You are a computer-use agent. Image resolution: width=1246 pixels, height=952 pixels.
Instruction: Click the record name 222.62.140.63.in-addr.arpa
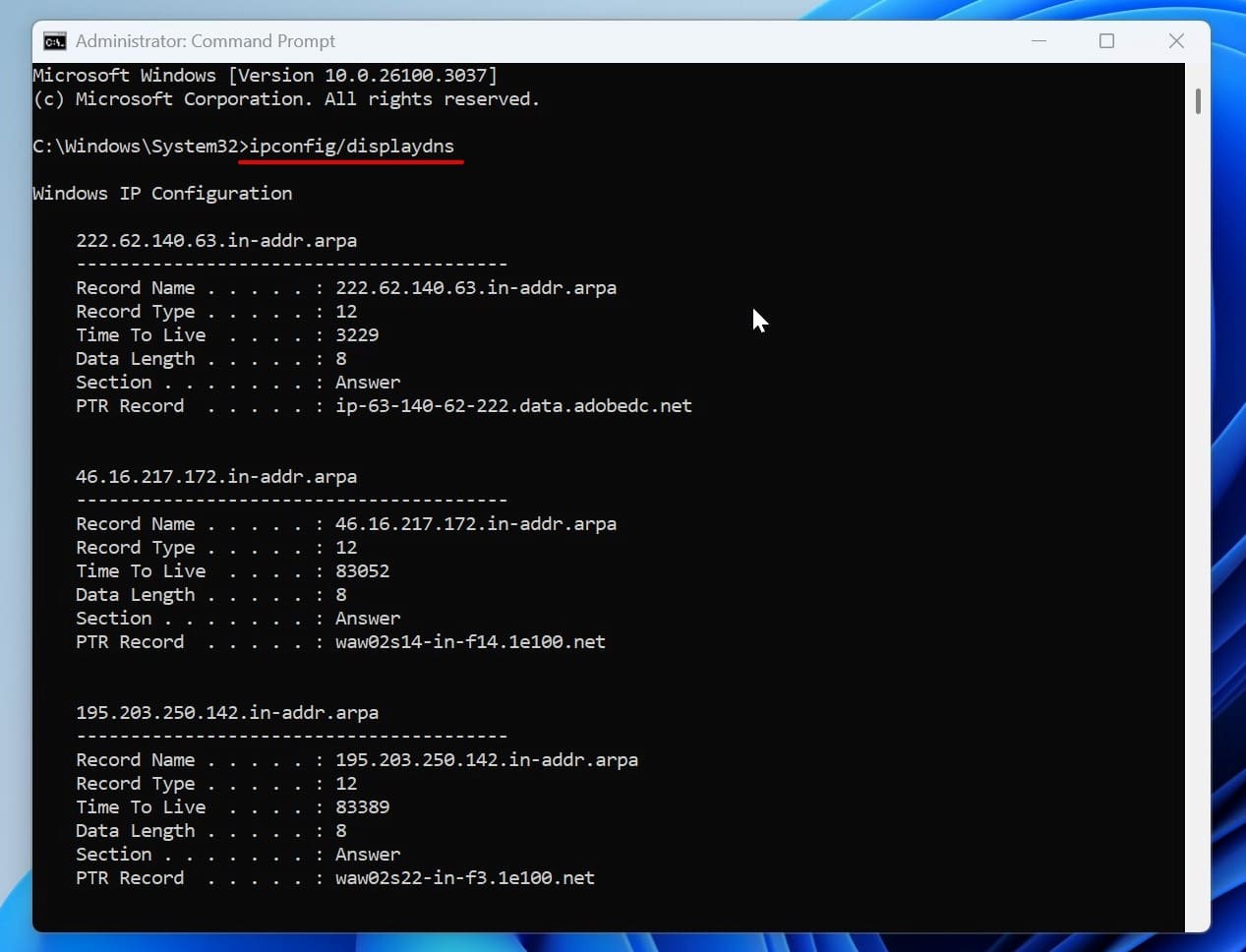click(x=216, y=240)
